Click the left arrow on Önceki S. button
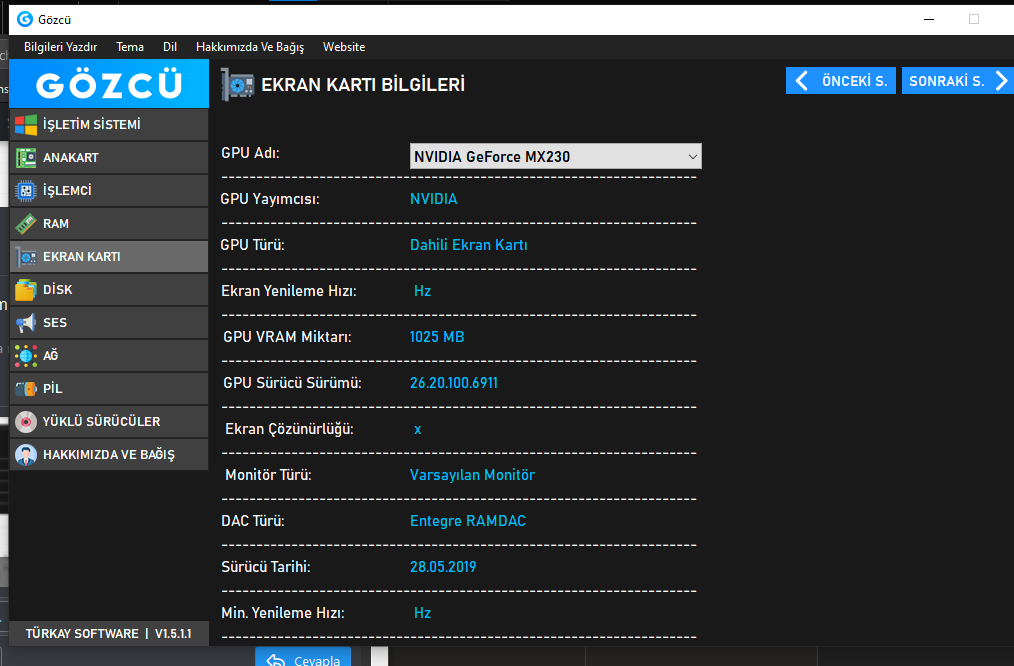Viewport: 1014px width, 666px height. (x=802, y=81)
